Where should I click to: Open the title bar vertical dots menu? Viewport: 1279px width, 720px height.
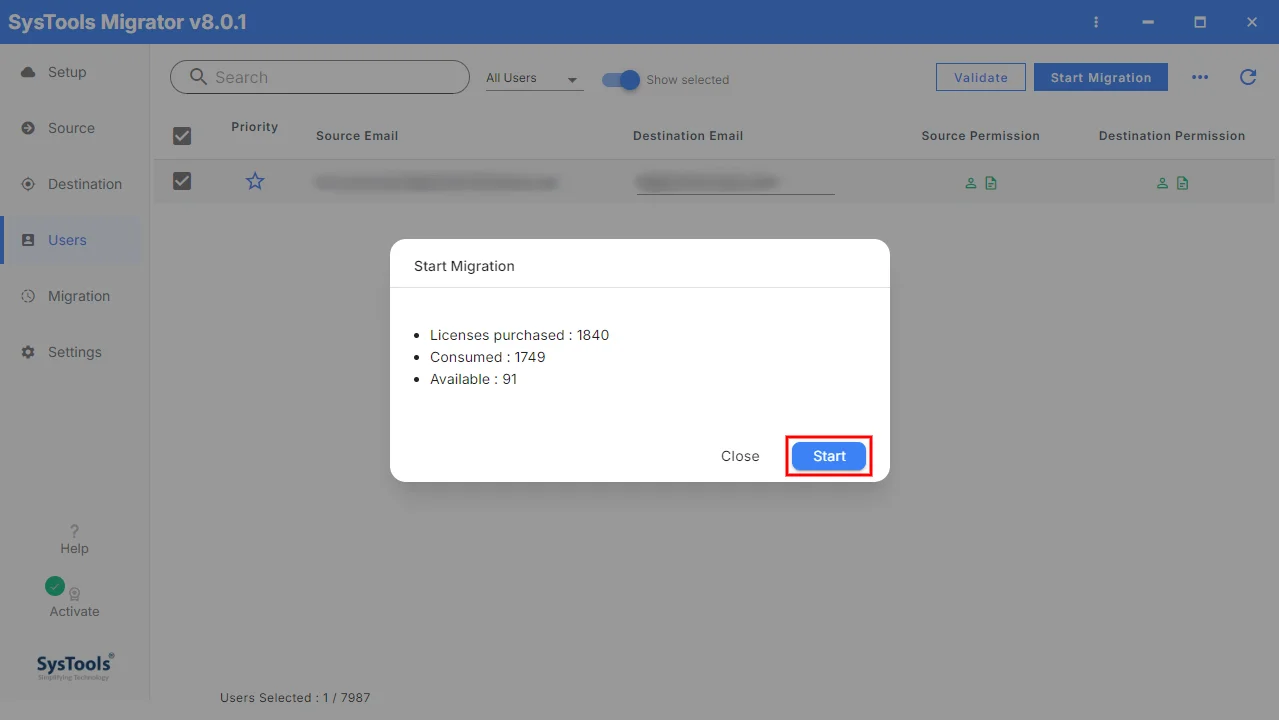1097,22
